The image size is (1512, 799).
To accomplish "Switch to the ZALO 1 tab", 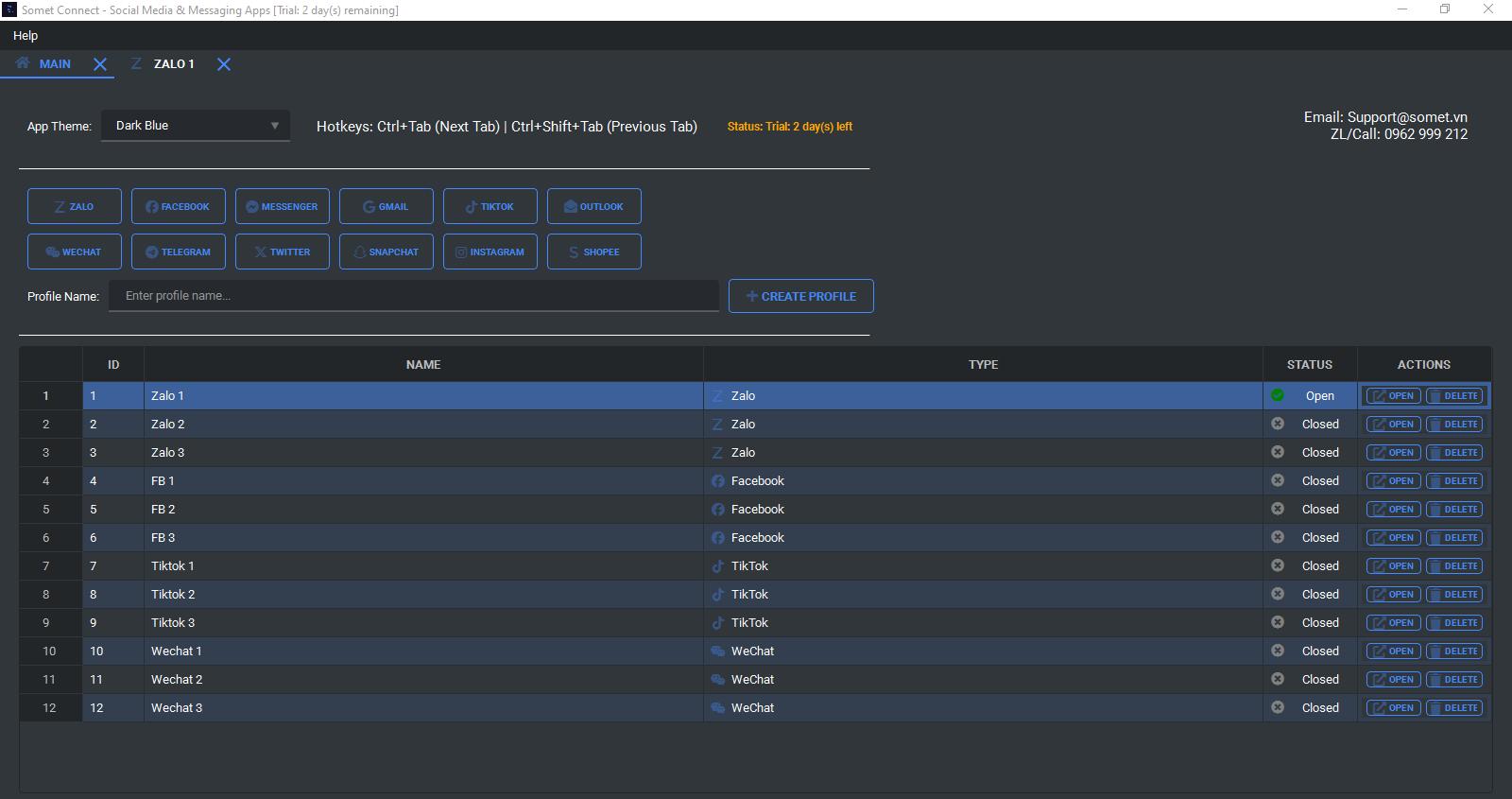I will [x=173, y=64].
